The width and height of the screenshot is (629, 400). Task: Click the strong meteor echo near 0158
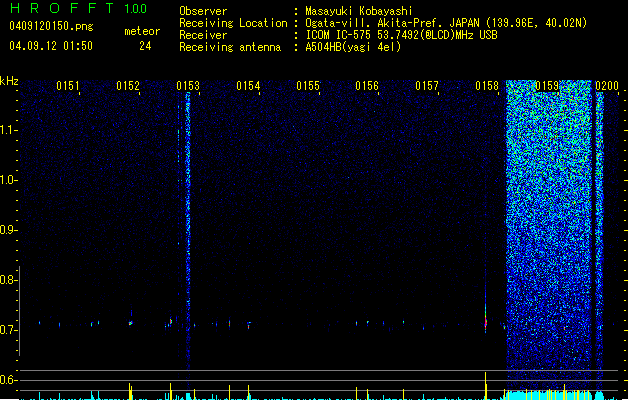pyautogui.click(x=485, y=317)
